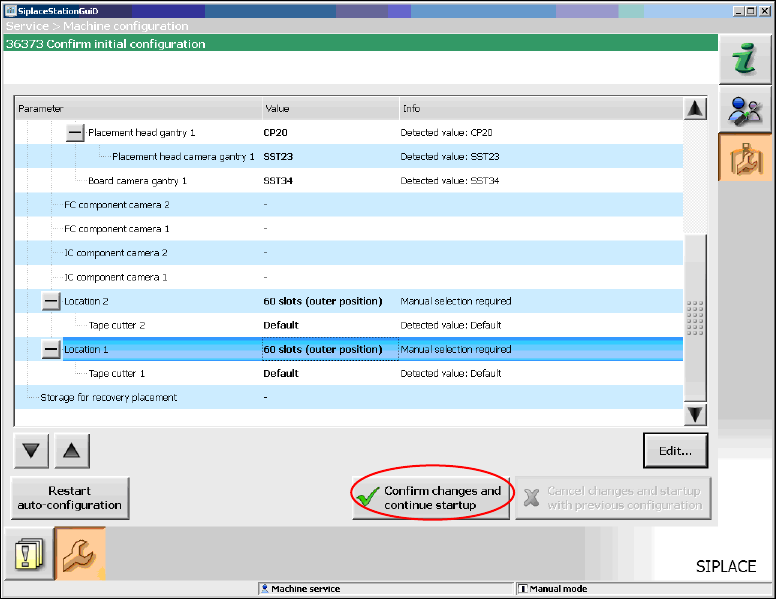Open the Edit... dialog button
This screenshot has height=599, width=776.
pos(675,451)
